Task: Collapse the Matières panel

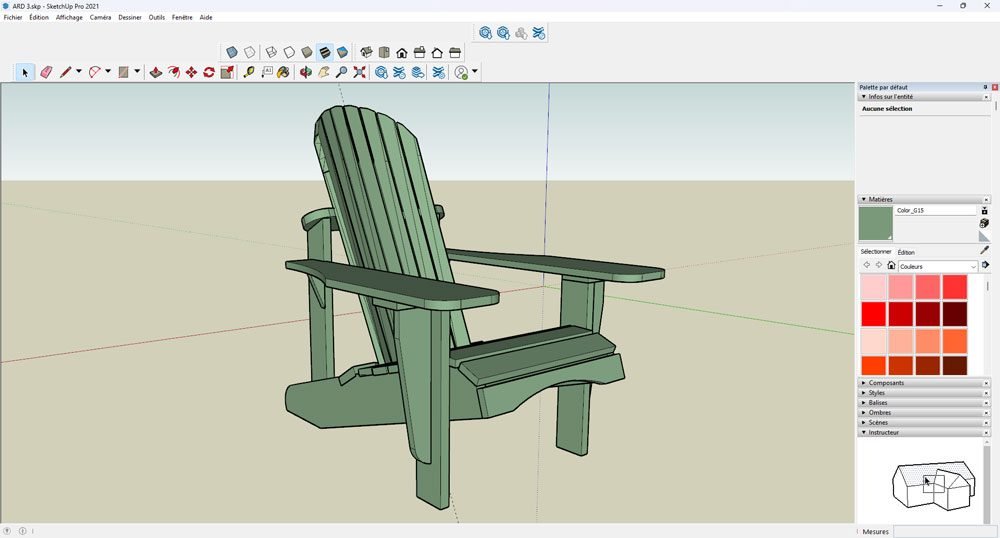Action: (x=864, y=200)
